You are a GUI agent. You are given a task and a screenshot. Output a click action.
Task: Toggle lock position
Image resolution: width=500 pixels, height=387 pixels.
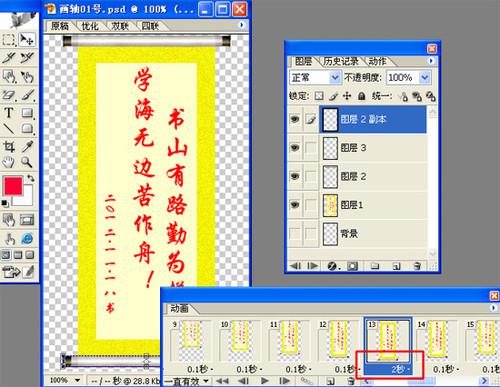pos(347,96)
